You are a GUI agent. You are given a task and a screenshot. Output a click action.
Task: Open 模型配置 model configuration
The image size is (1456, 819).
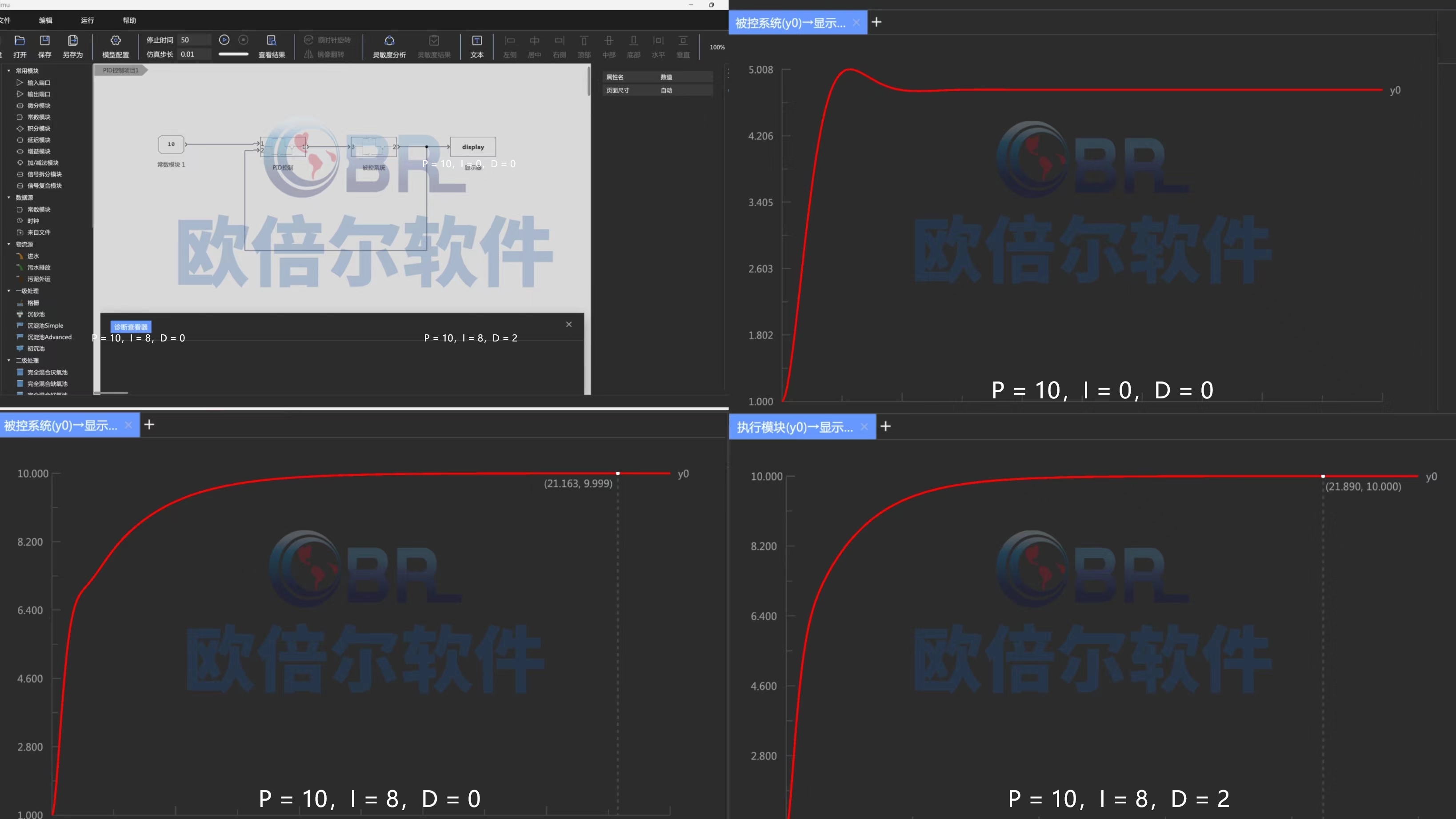[115, 46]
